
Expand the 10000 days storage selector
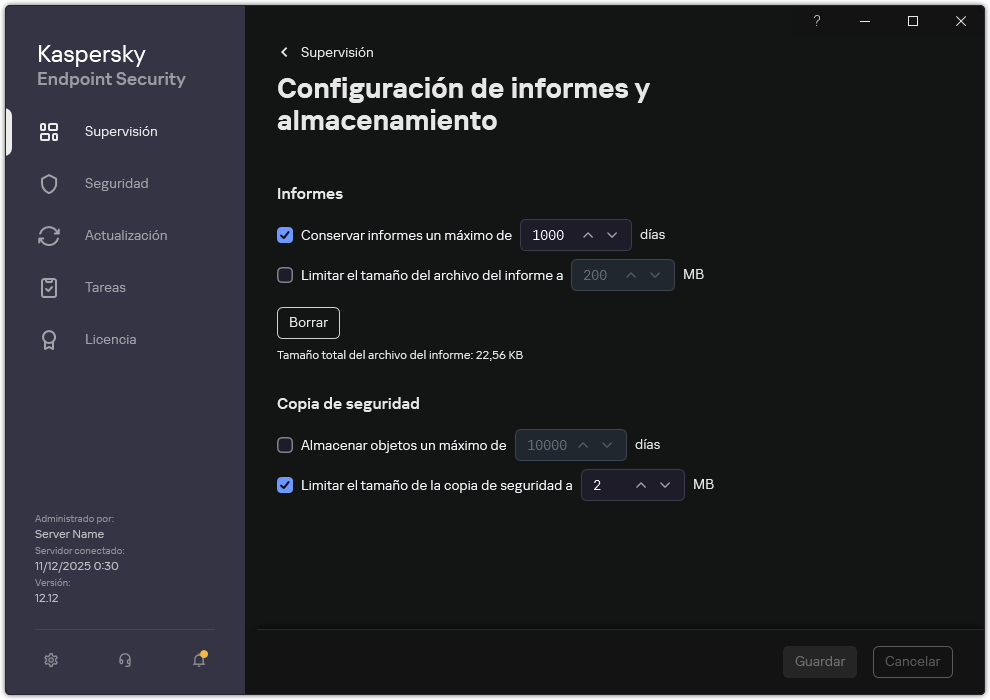coord(570,445)
